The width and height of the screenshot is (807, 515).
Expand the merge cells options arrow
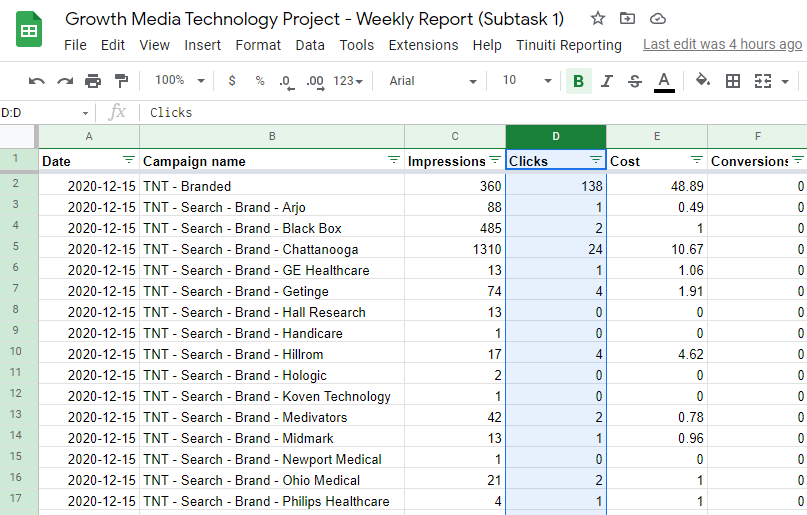click(x=785, y=81)
